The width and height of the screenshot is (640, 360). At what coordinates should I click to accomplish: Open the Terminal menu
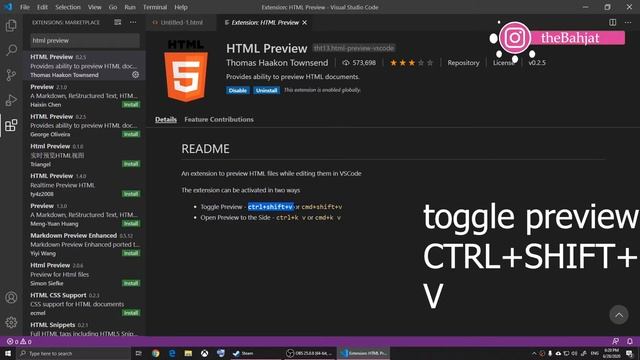click(x=155, y=7)
